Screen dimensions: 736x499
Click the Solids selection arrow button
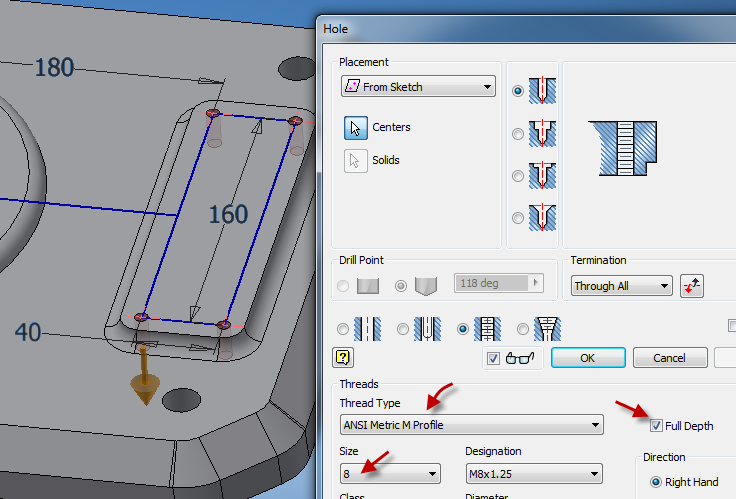click(356, 161)
